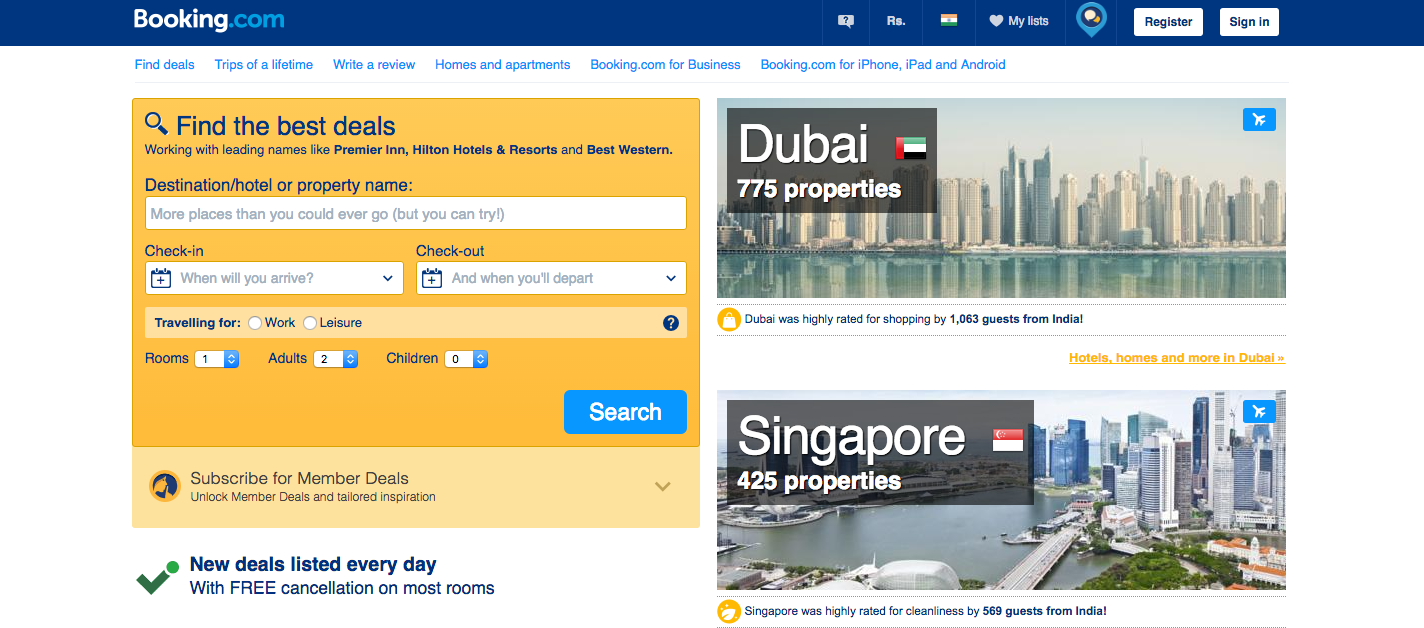Go to Write a review

(374, 65)
